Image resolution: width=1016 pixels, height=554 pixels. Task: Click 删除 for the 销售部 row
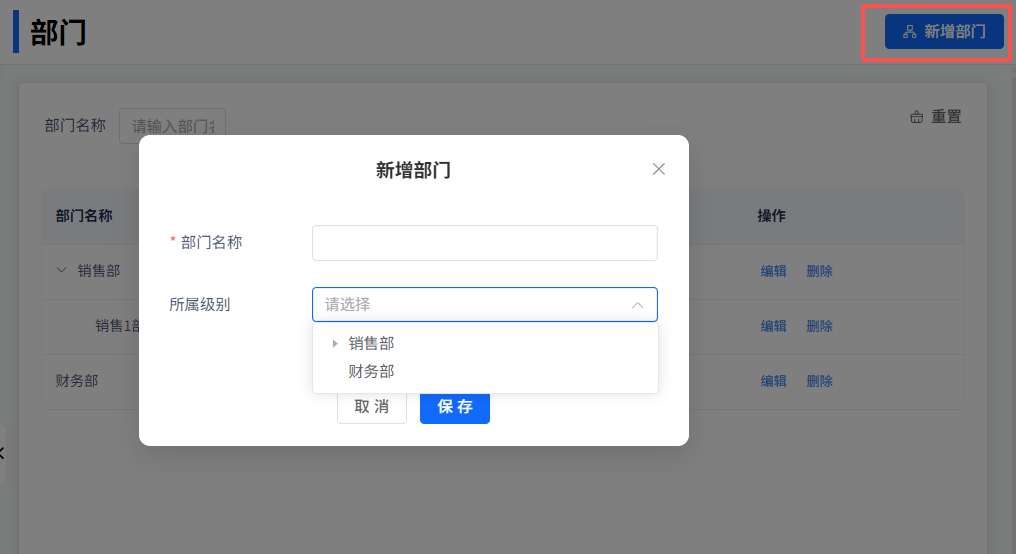click(819, 271)
